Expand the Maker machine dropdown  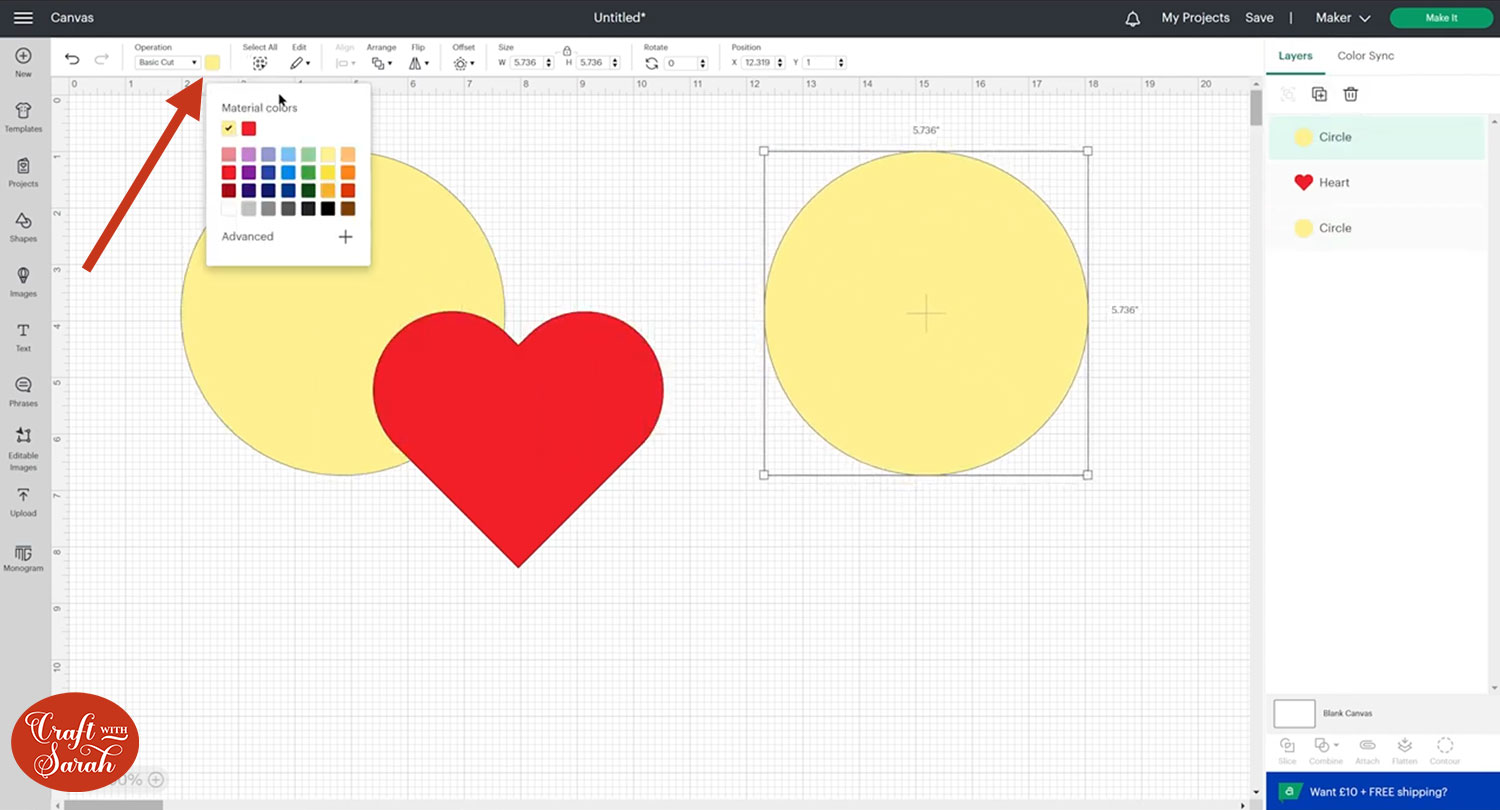click(x=1342, y=18)
